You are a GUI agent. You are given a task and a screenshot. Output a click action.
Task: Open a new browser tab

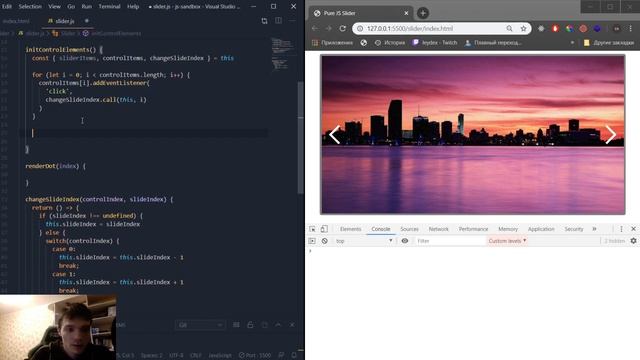click(x=423, y=13)
